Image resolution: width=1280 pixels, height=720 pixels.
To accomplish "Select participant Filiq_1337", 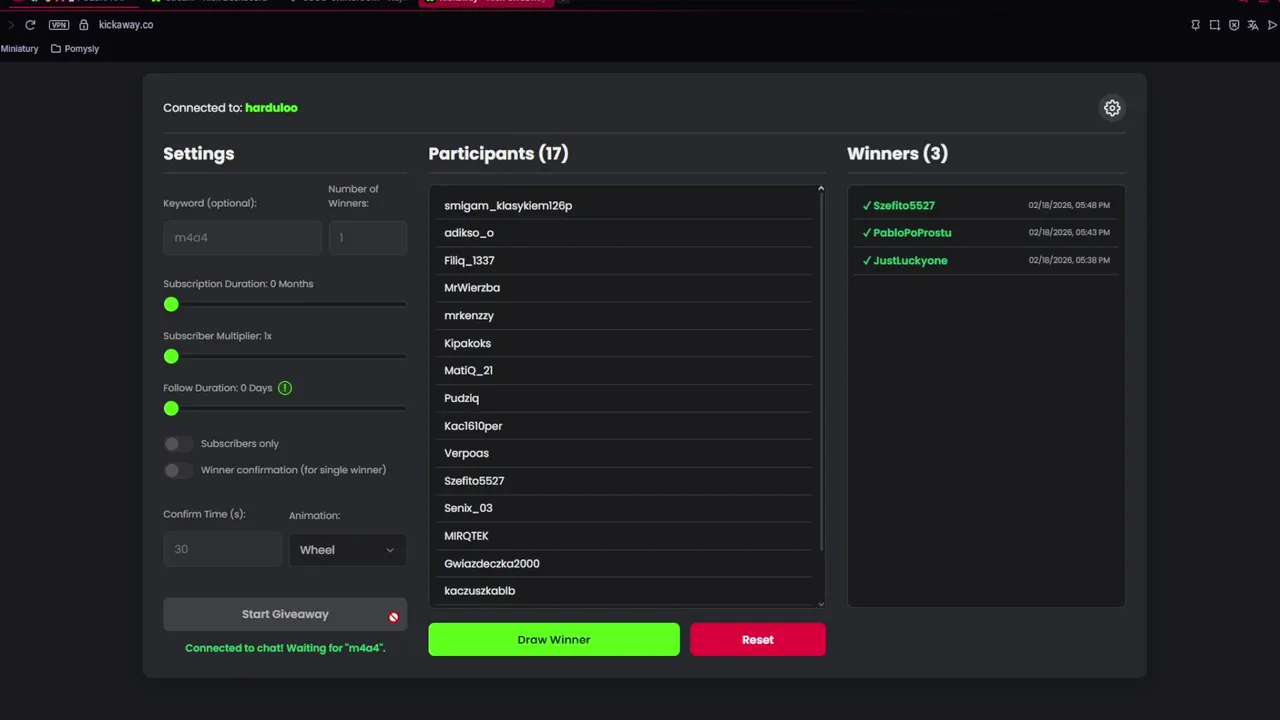I will [626, 261].
